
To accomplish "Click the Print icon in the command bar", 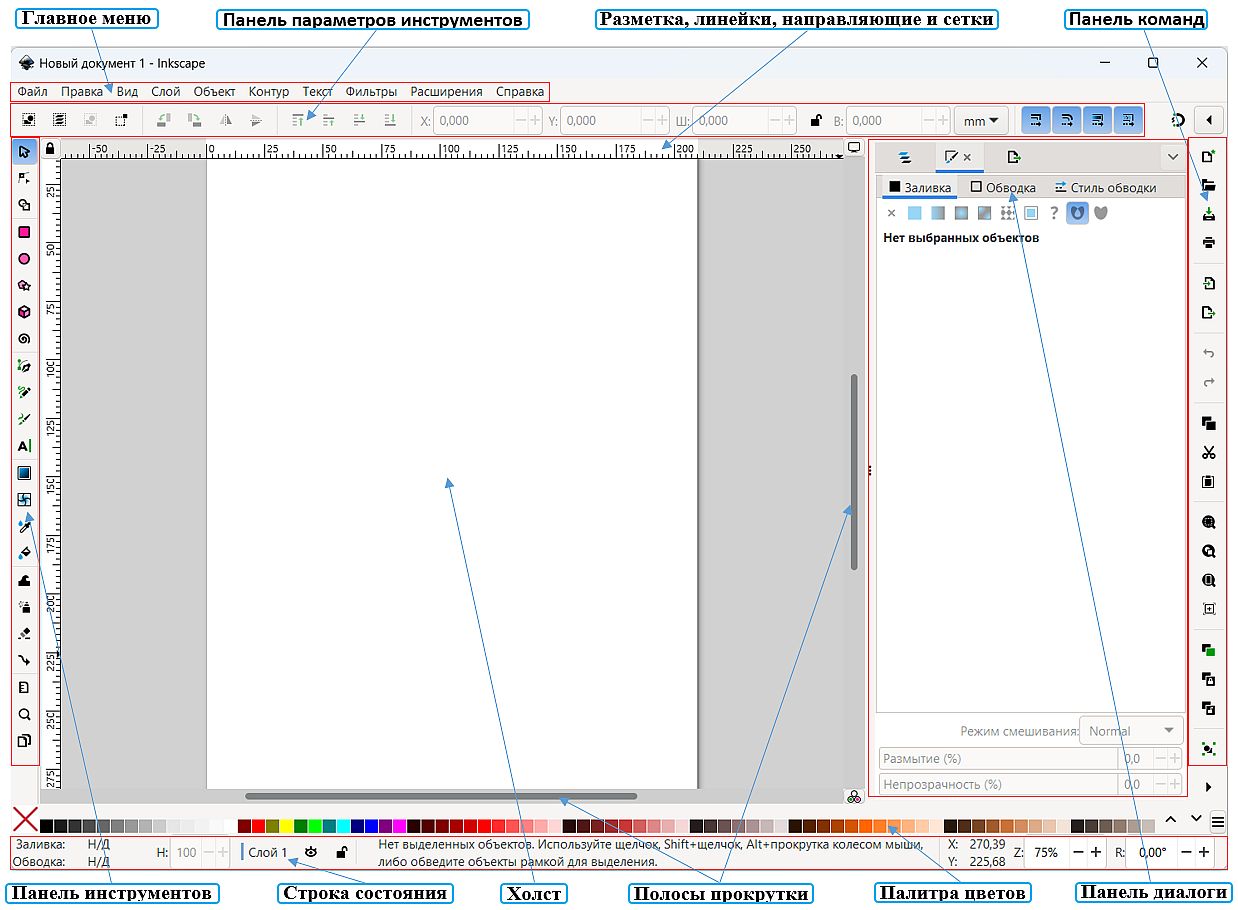I will pyautogui.click(x=1208, y=242).
